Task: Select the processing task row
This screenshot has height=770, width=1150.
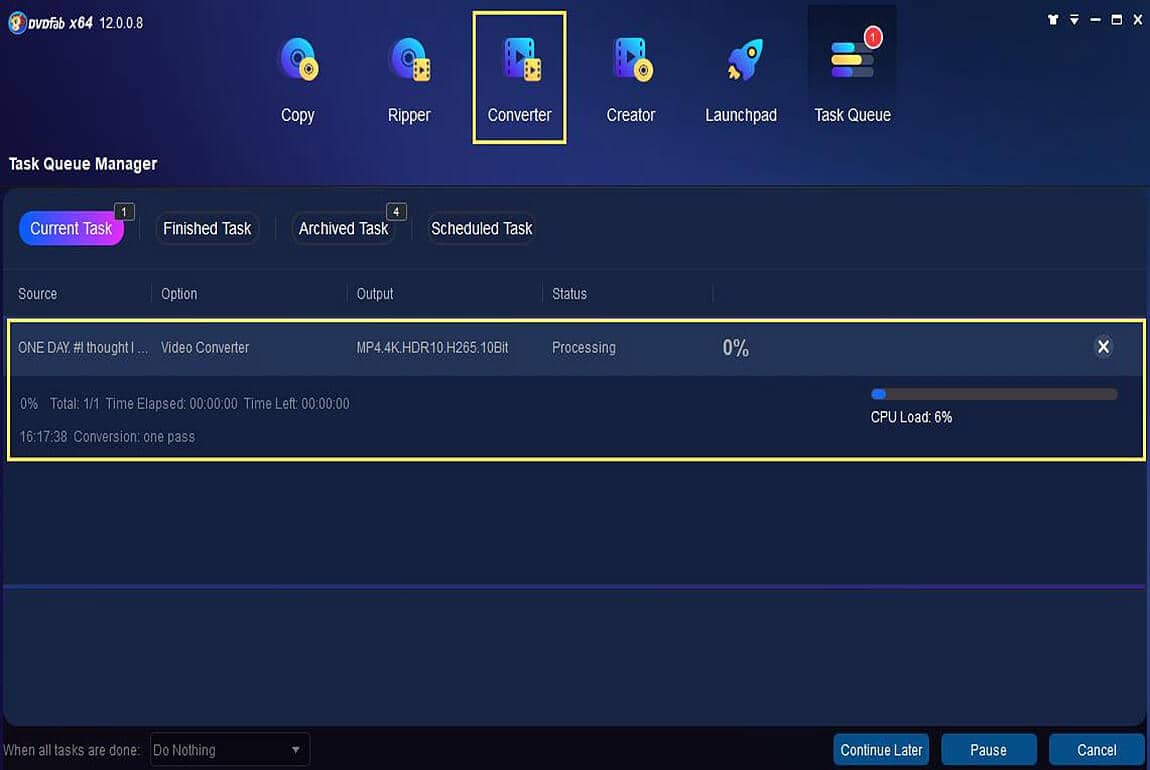Action: point(400,347)
